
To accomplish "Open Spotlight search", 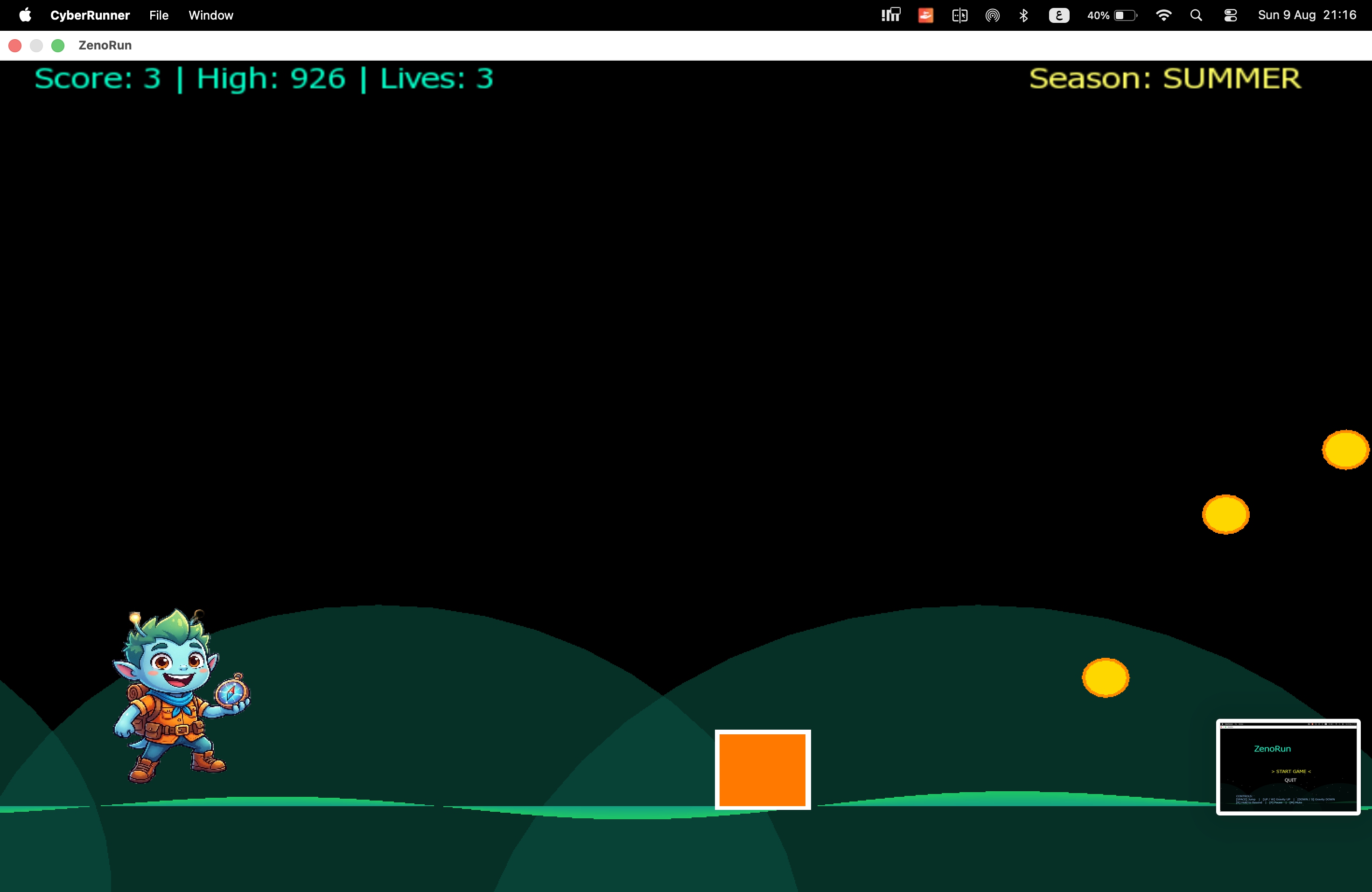I will click(x=1196, y=15).
